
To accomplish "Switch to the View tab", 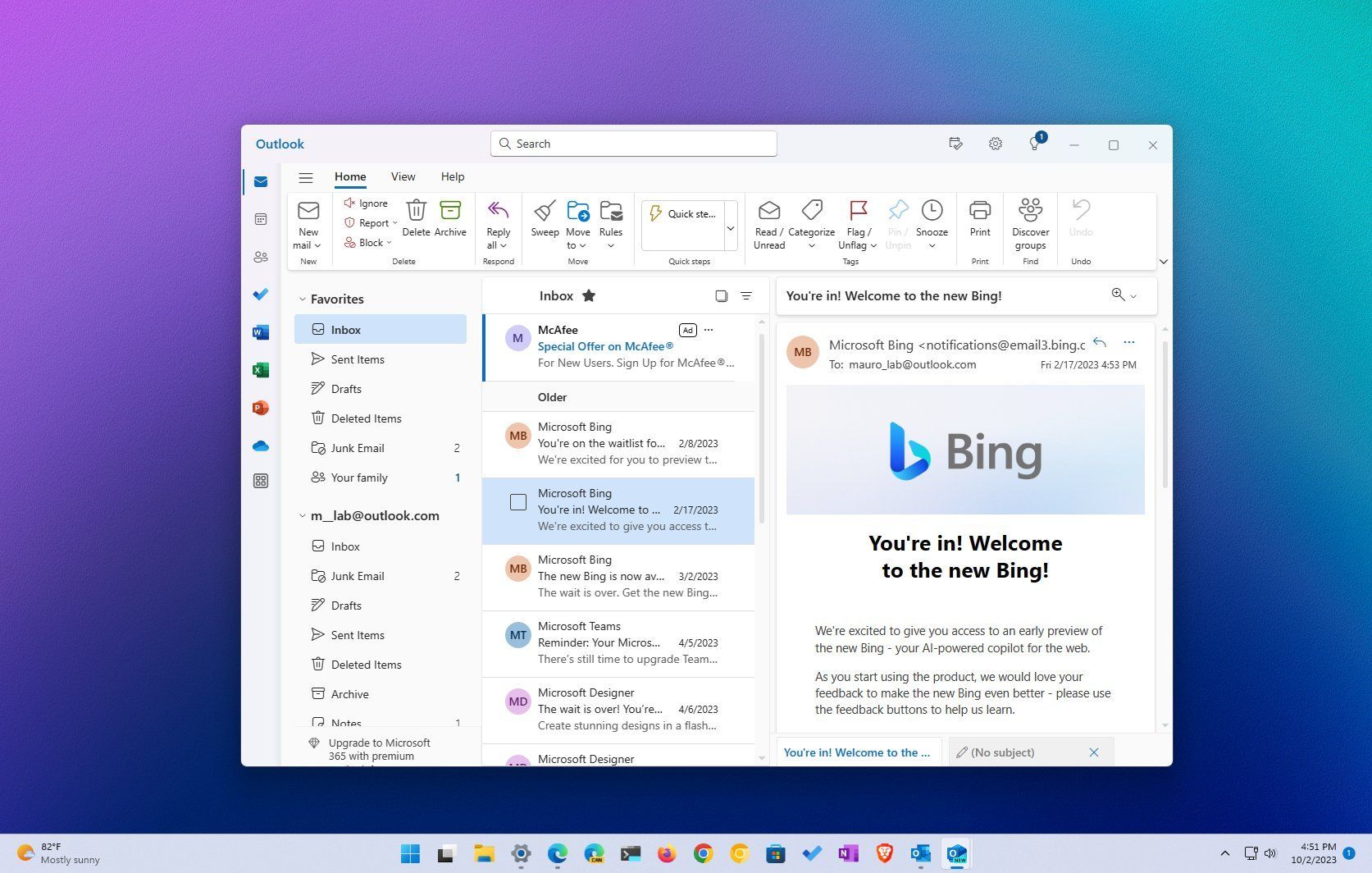I will point(403,176).
